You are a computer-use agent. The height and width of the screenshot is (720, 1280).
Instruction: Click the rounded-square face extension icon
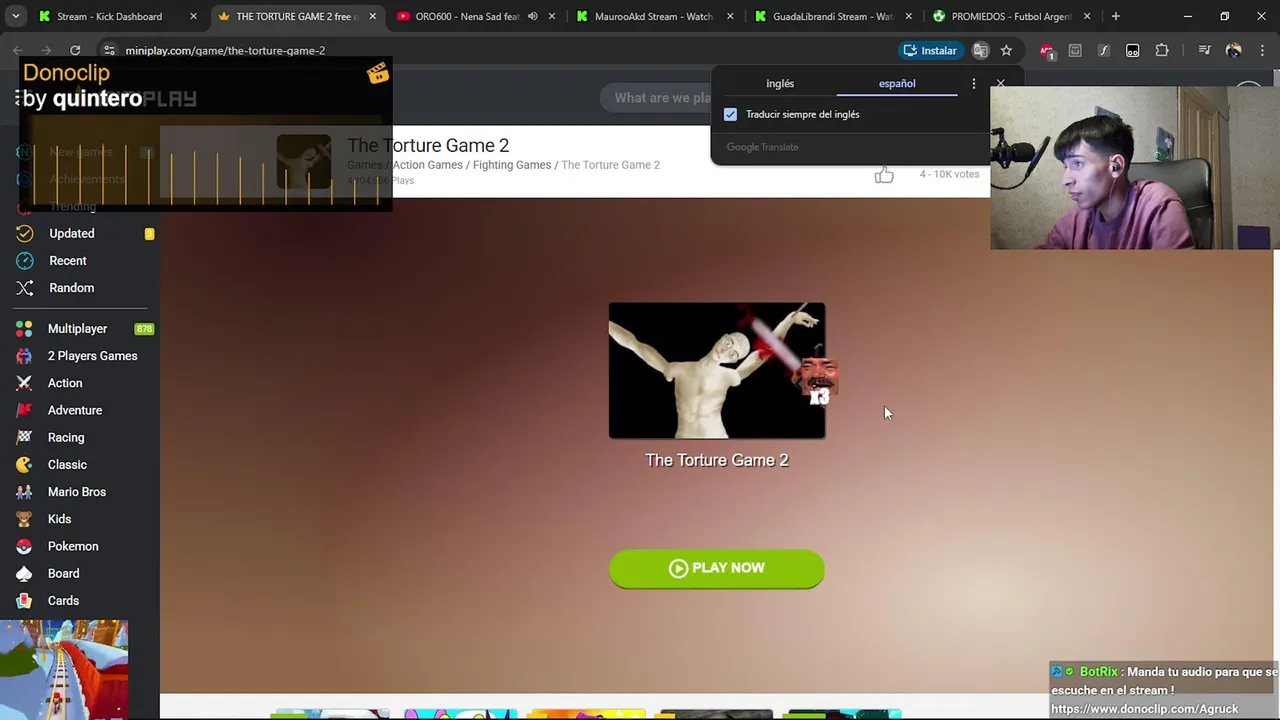coord(1132,50)
